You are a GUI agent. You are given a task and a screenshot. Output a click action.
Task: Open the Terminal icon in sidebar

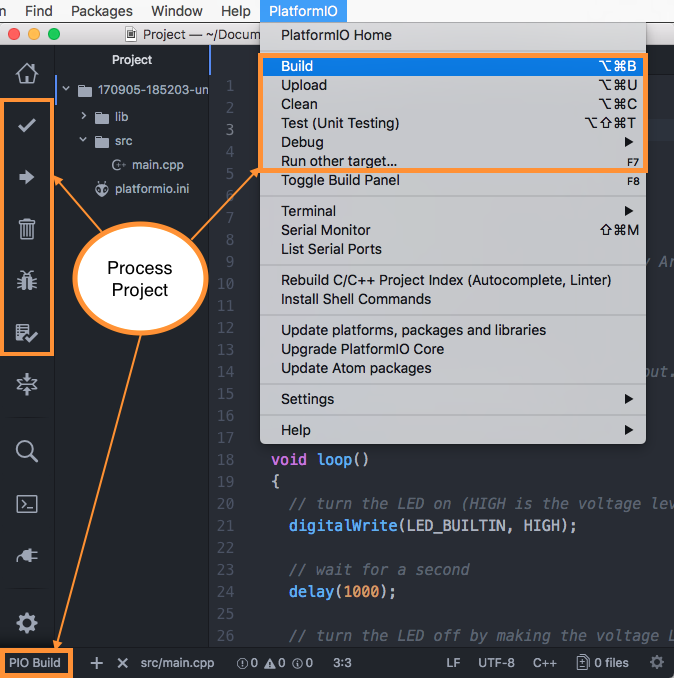click(x=27, y=503)
